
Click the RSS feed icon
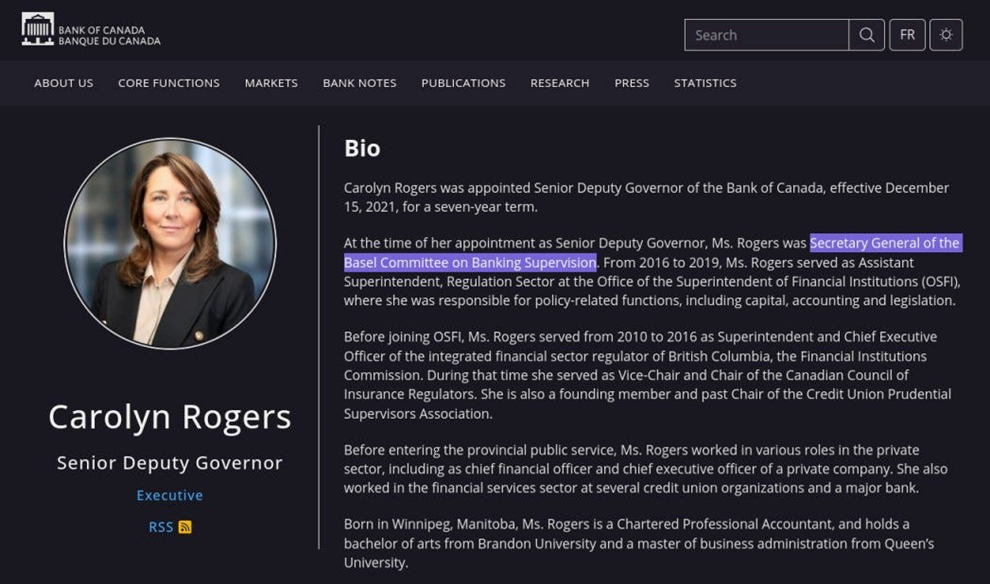click(x=185, y=527)
